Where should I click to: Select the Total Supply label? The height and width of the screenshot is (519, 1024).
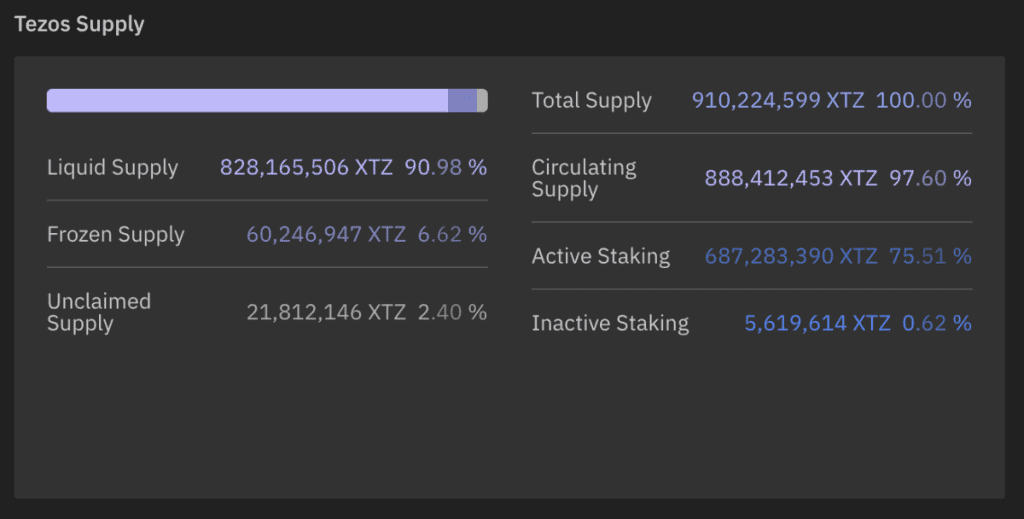click(x=591, y=100)
